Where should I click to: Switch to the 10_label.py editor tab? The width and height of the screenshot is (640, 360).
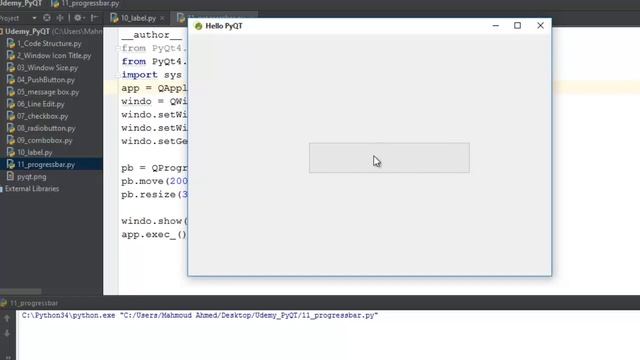[x=138, y=18]
